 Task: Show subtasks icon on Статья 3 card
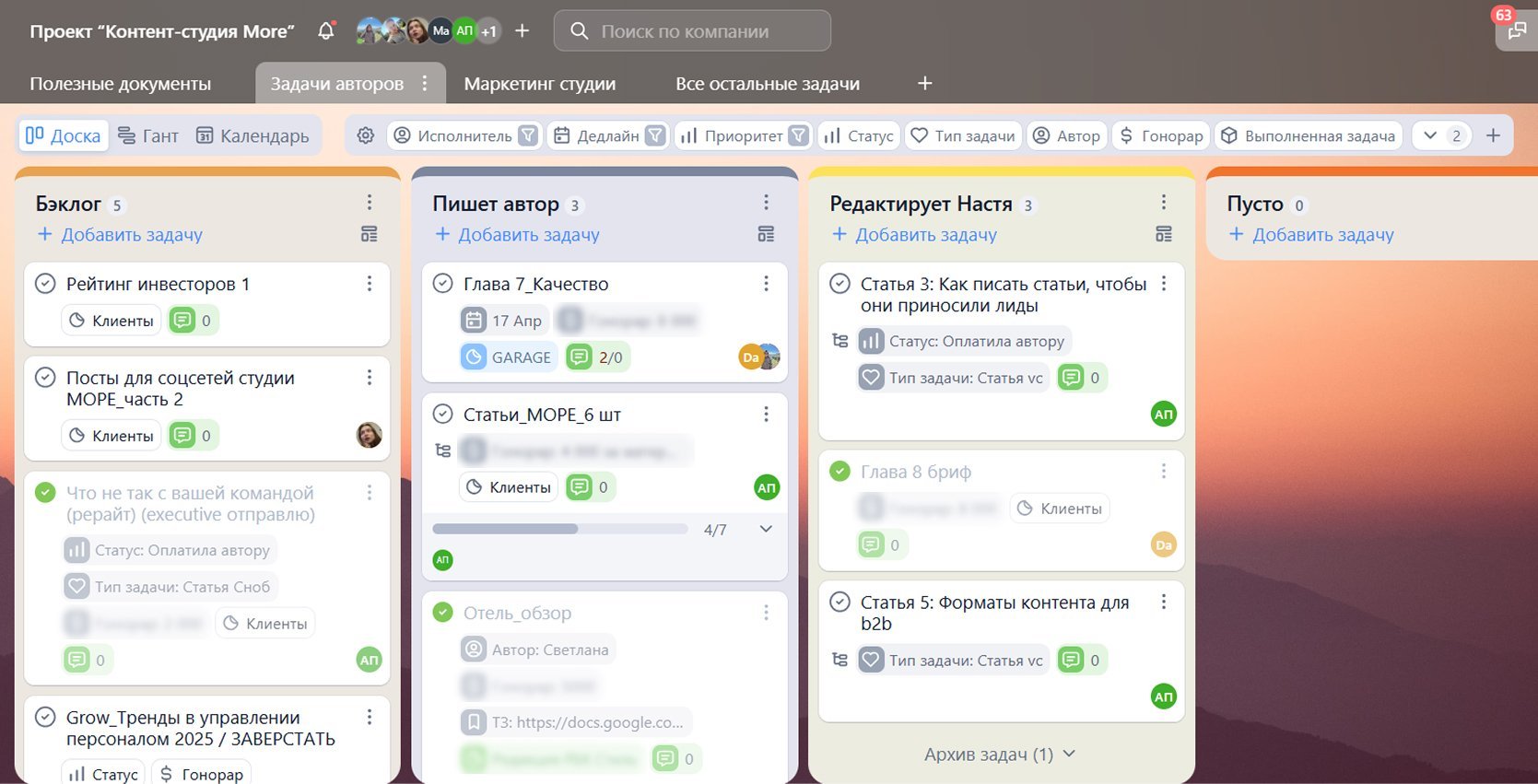point(839,341)
